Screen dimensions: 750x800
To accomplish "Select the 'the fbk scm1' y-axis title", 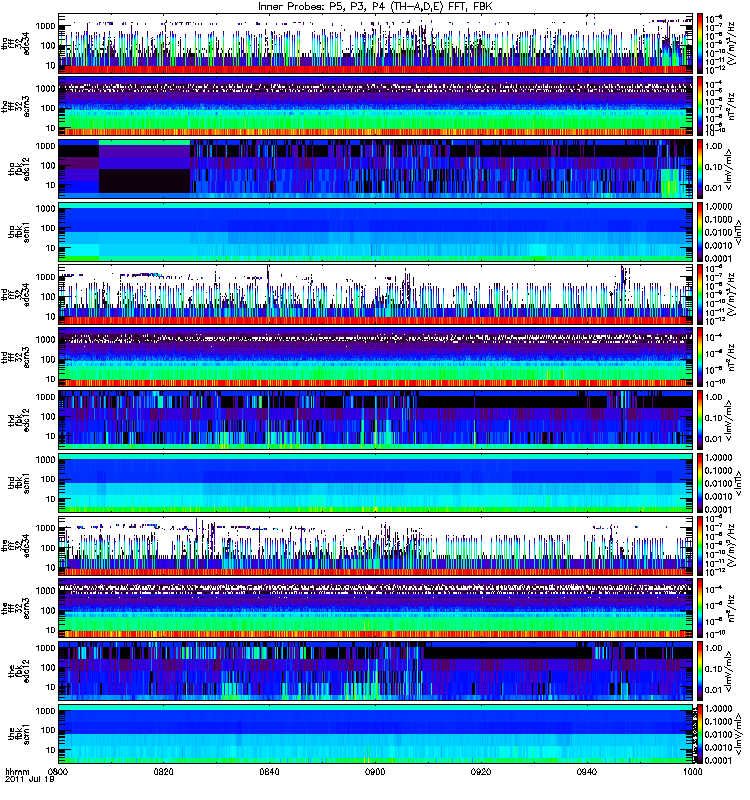I will [x=19, y=734].
